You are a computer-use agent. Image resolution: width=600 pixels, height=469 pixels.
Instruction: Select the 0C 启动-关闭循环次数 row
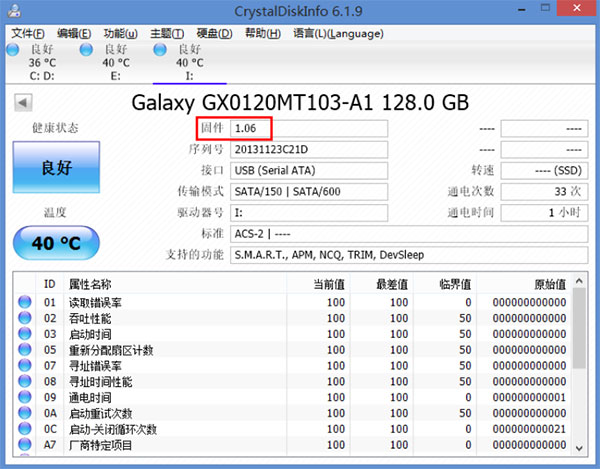tap(292, 429)
